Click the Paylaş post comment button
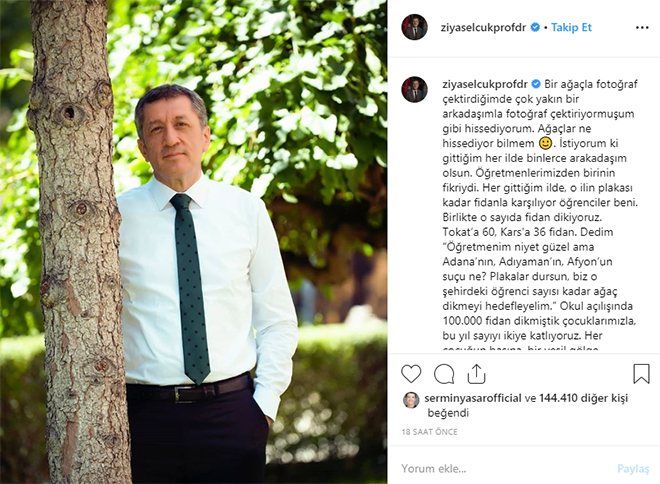660x484 pixels. 633,468
